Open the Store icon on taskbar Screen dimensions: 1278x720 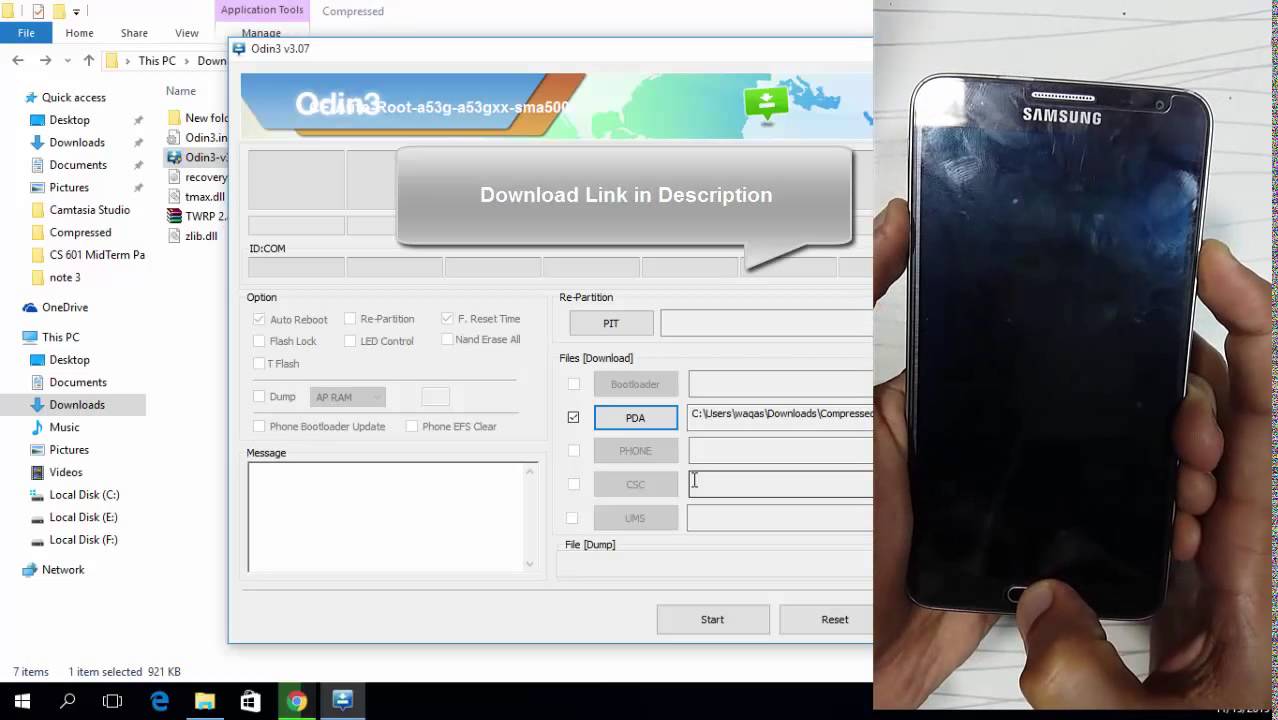[251, 701]
